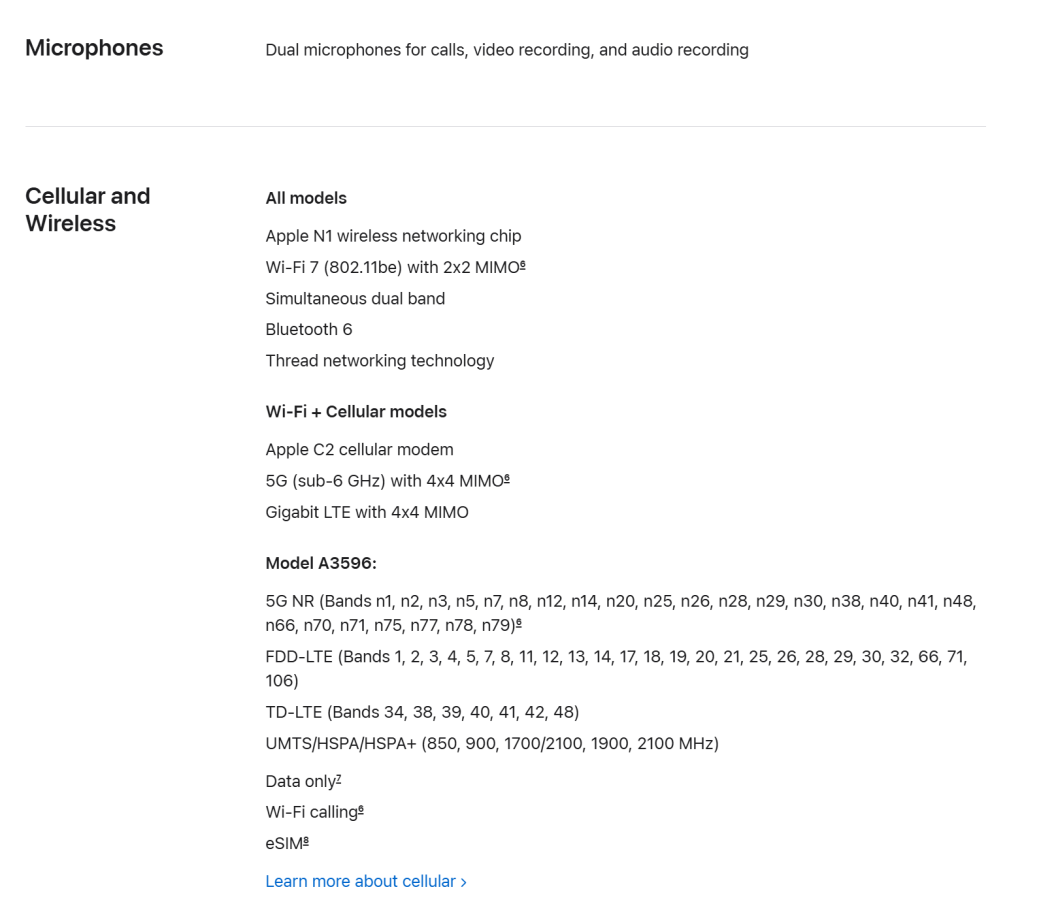Click the Microphones section heading
This screenshot has width=1039, height=900.
coord(94,48)
